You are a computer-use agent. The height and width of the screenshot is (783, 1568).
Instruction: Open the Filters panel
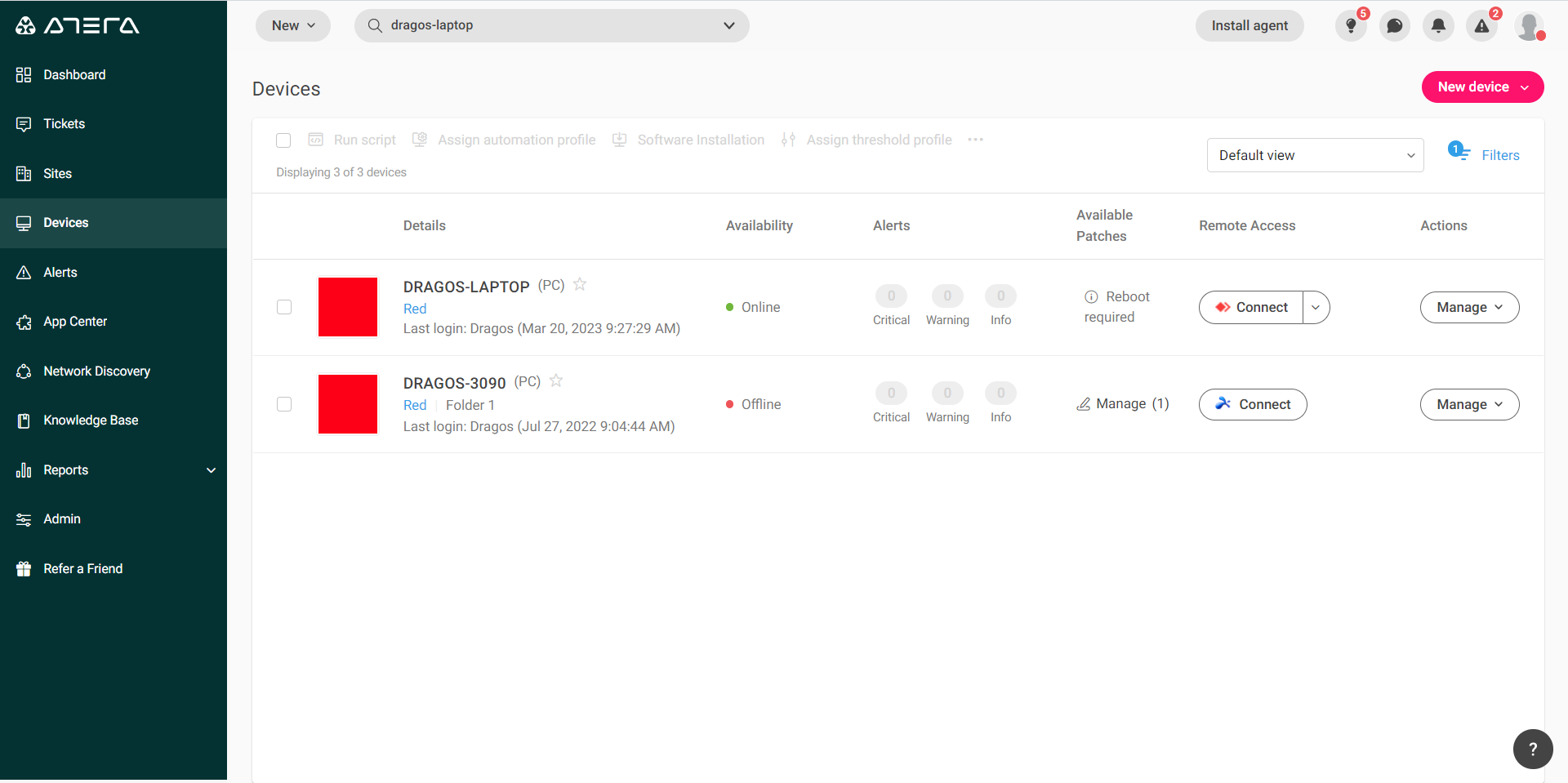tap(1484, 153)
